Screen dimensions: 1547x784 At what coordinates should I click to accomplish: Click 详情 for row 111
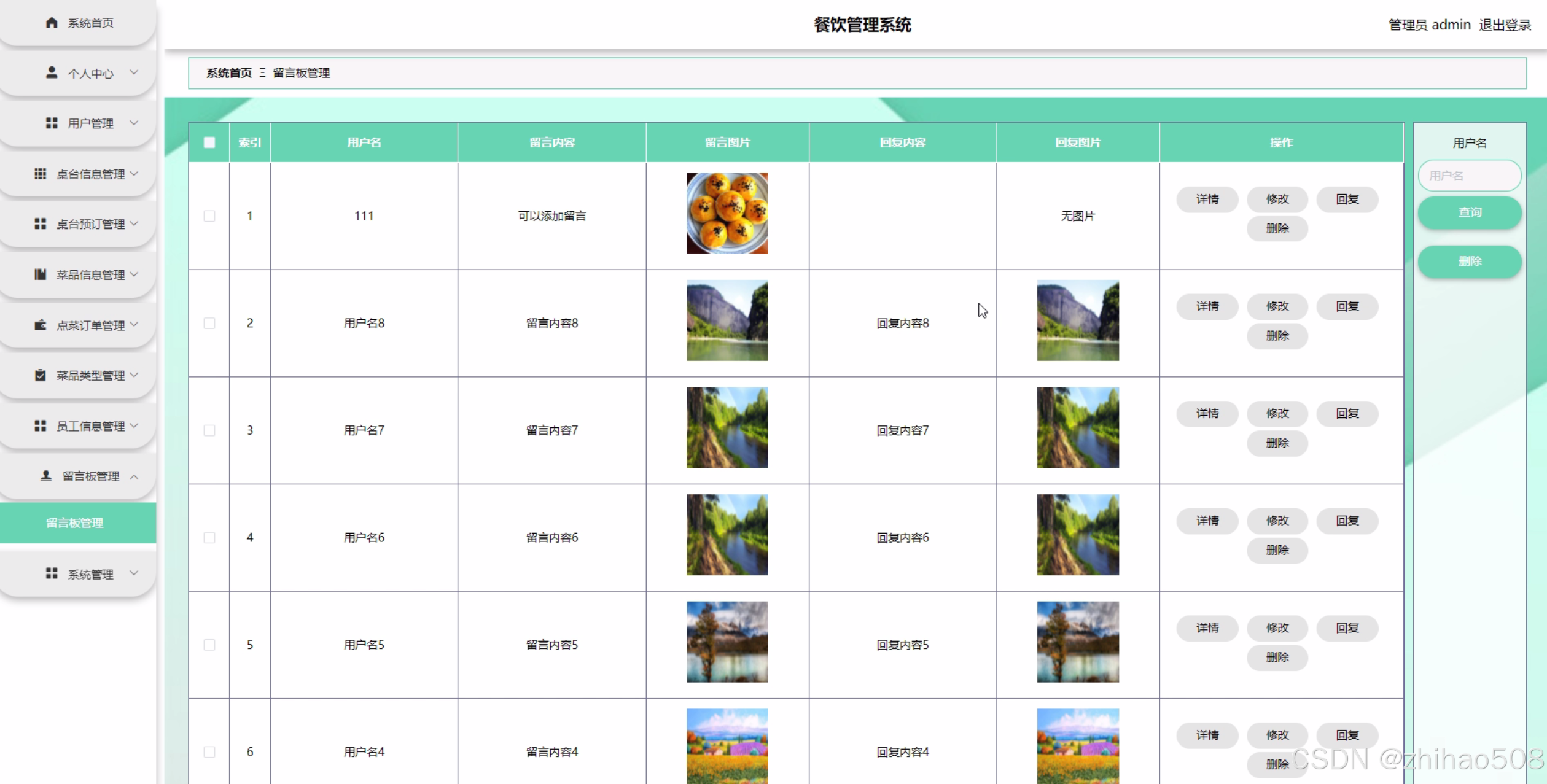click(1207, 200)
